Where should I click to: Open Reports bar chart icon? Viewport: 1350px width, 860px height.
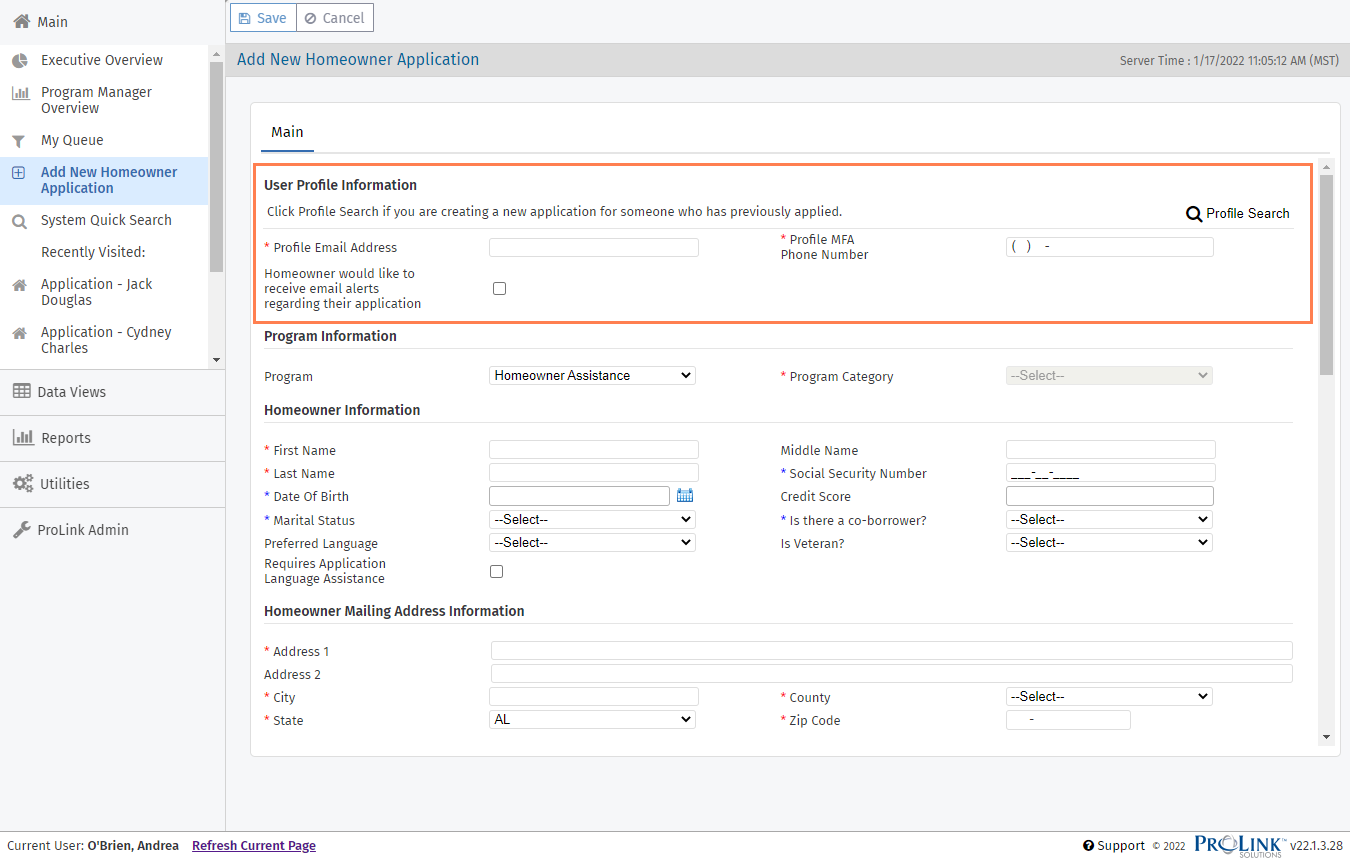tap(23, 438)
